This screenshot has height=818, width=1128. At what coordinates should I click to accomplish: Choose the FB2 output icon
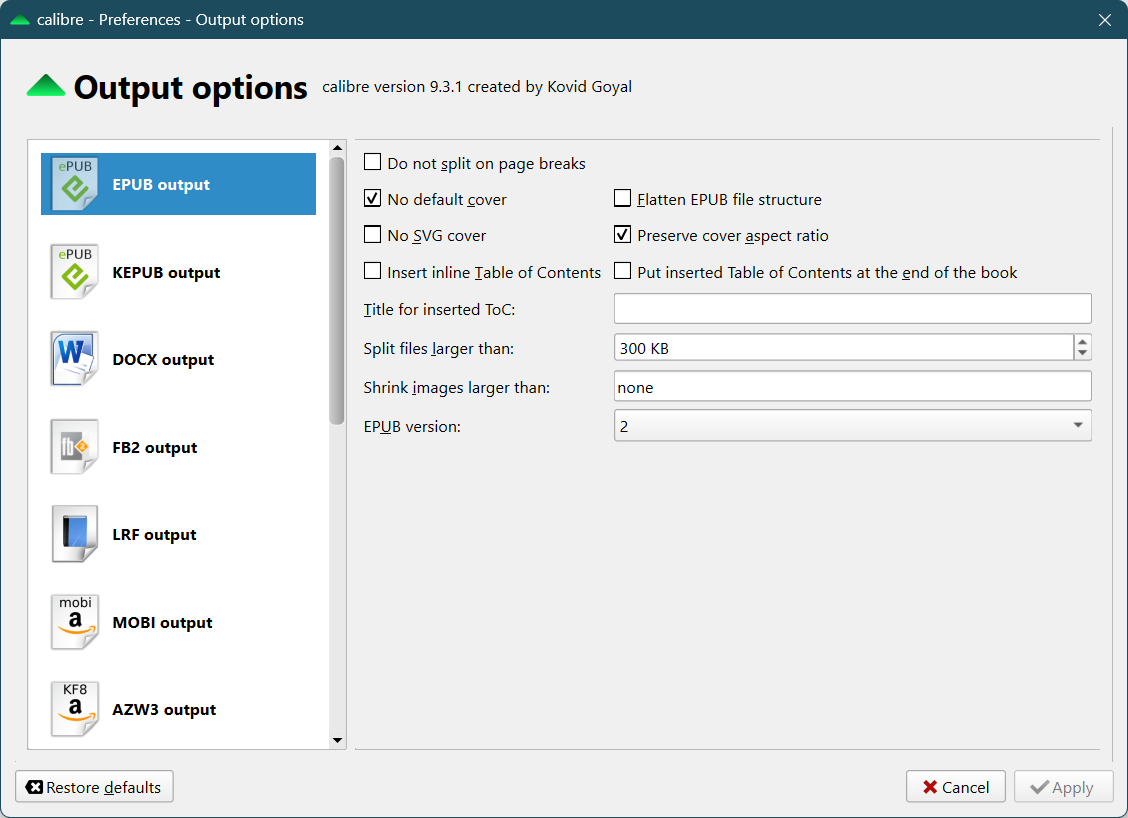point(75,447)
